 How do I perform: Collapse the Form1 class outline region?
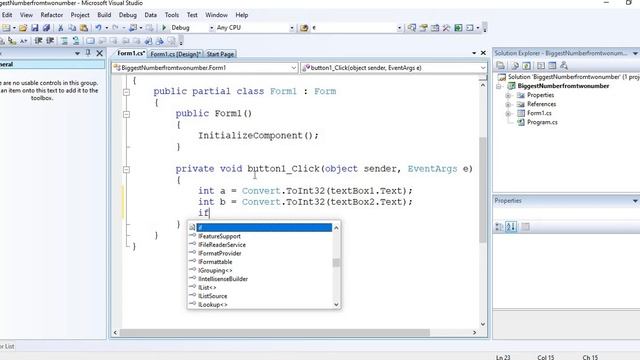[127, 92]
